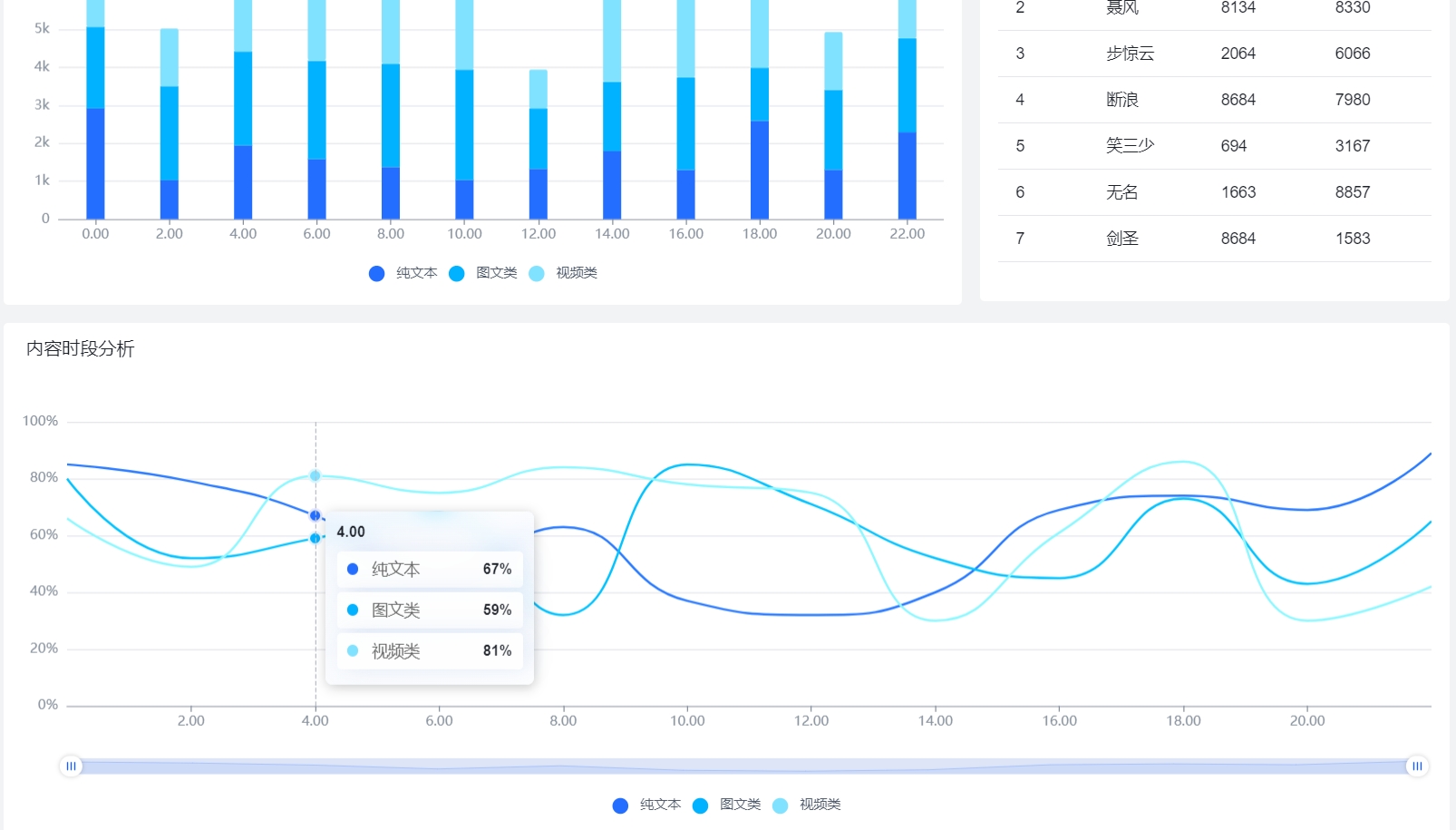Toggle 视频类 legend dot under the bar chart
The width and height of the screenshot is (1456, 830).
pyautogui.click(x=537, y=273)
